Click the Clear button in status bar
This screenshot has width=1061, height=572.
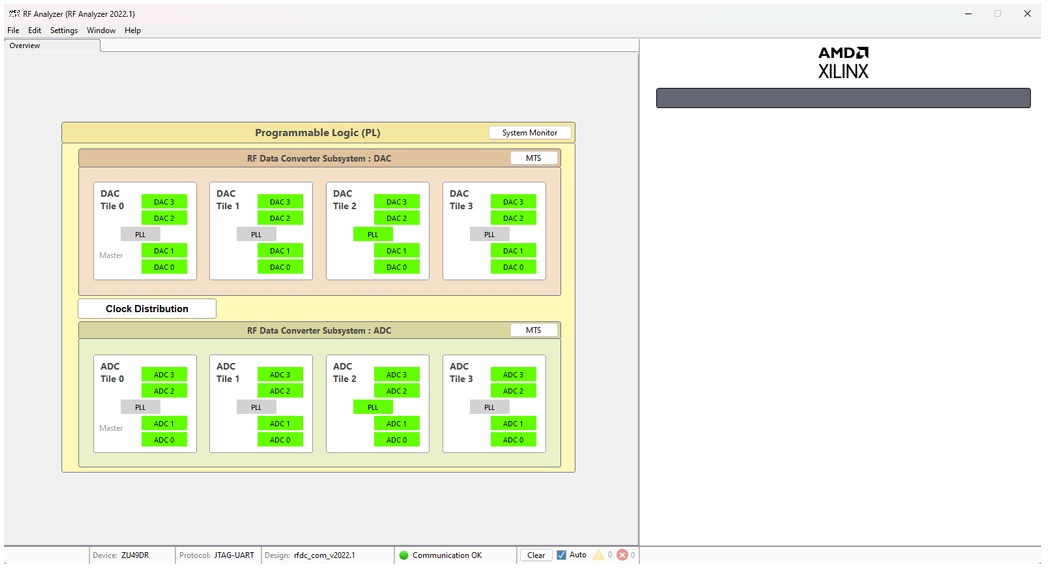[536, 555]
